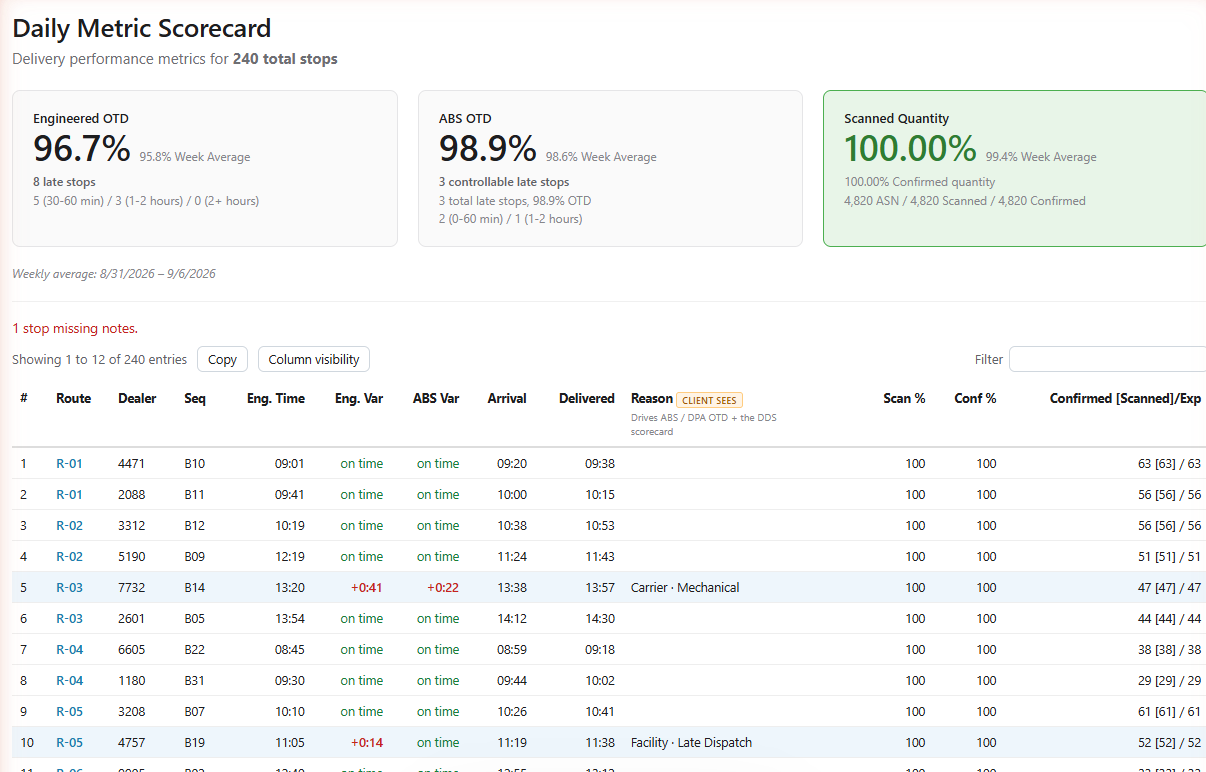Click the '3 controllable late stops' text
Screen dimensions: 1206x772
pyautogui.click(x=504, y=182)
